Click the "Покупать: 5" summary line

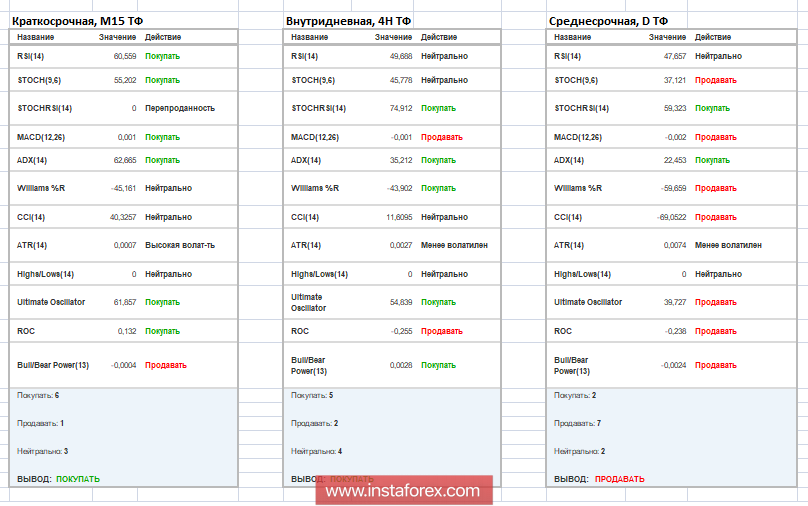(x=312, y=395)
